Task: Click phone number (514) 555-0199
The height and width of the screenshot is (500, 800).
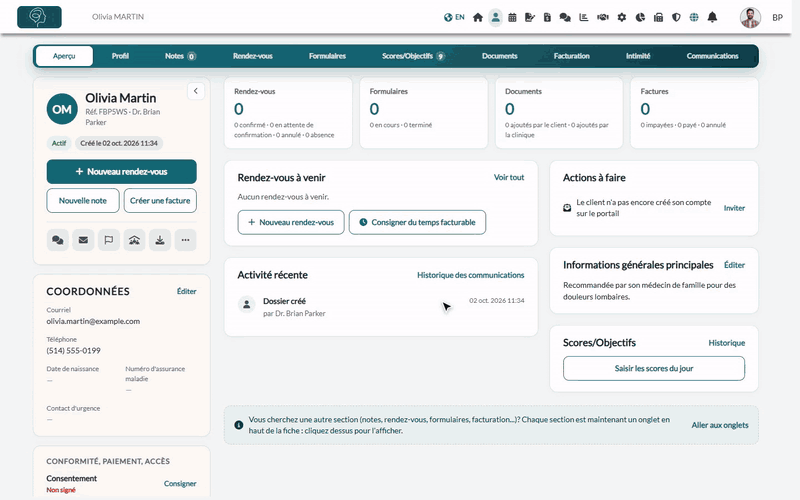Action: [x=73, y=351]
